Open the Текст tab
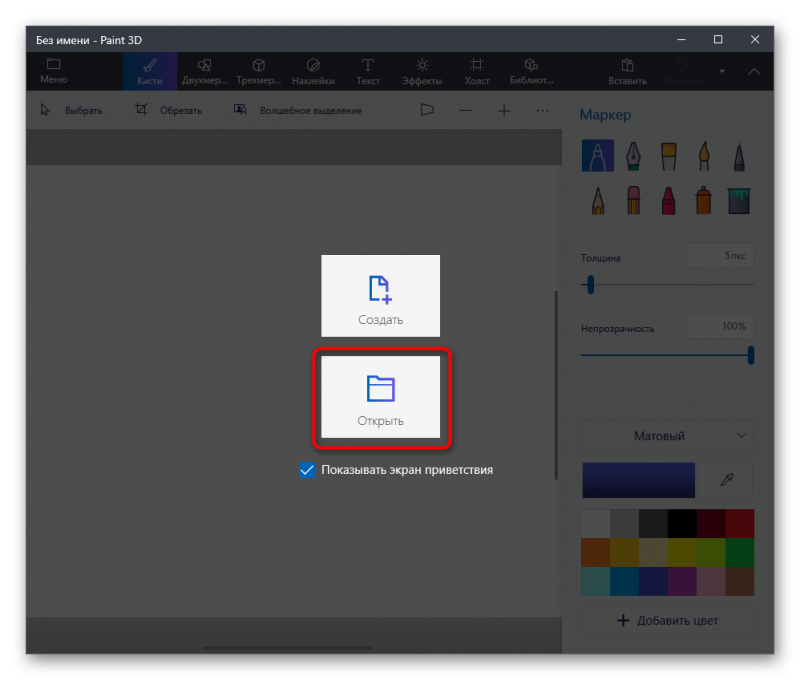Screen dimensions: 800x680 [368, 71]
